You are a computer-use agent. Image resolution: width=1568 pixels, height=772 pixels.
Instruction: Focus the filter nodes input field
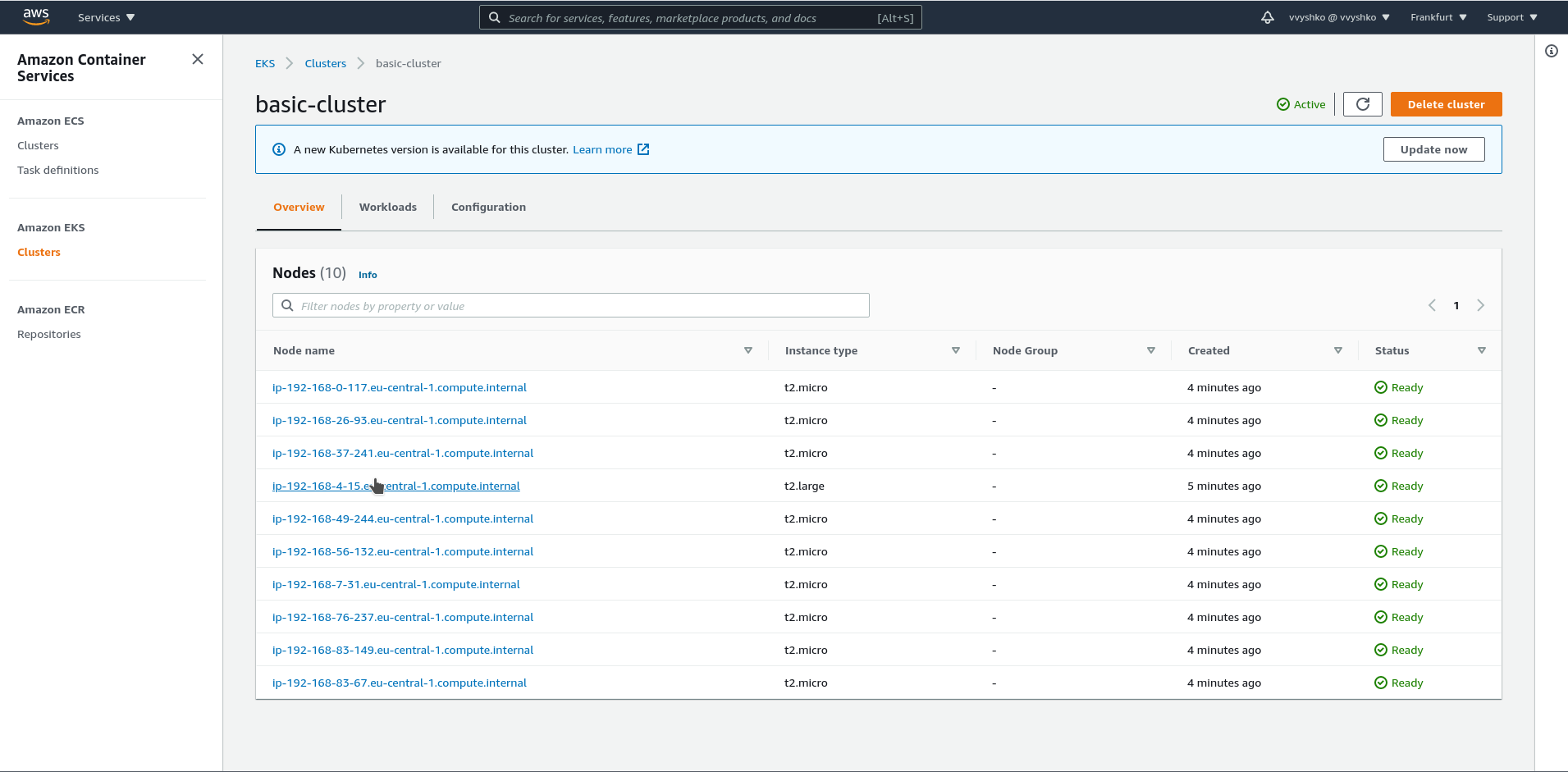570,305
